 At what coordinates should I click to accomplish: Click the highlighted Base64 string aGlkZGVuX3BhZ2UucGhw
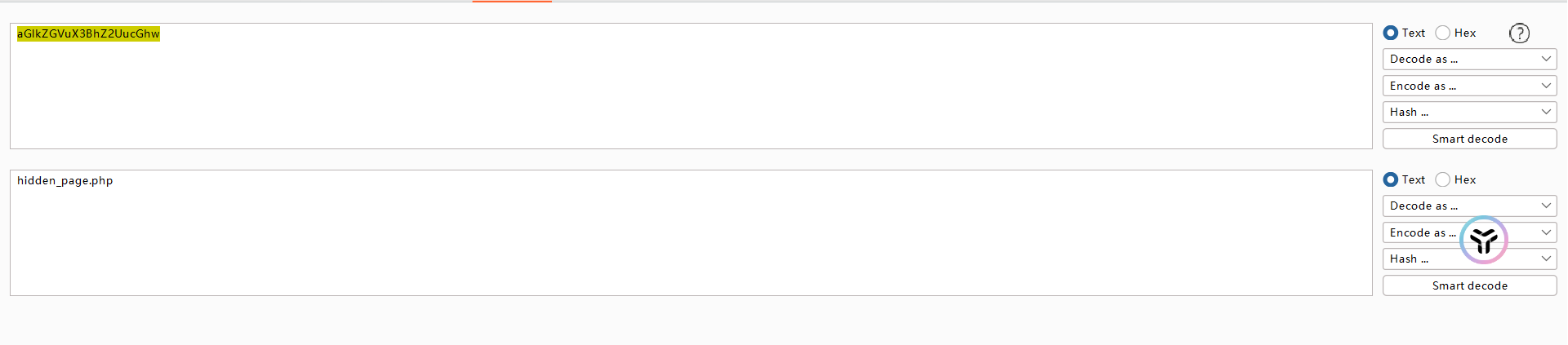tap(88, 34)
